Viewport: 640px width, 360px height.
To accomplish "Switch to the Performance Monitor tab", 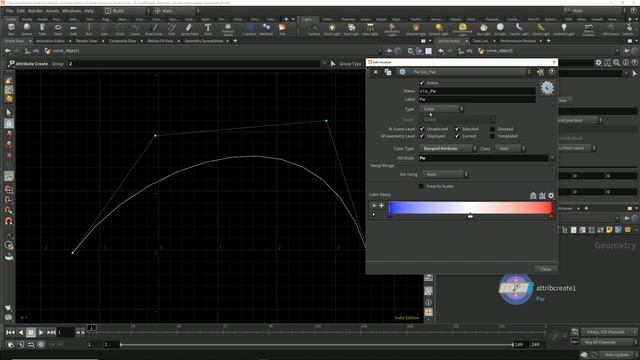I will click(x=518, y=41).
